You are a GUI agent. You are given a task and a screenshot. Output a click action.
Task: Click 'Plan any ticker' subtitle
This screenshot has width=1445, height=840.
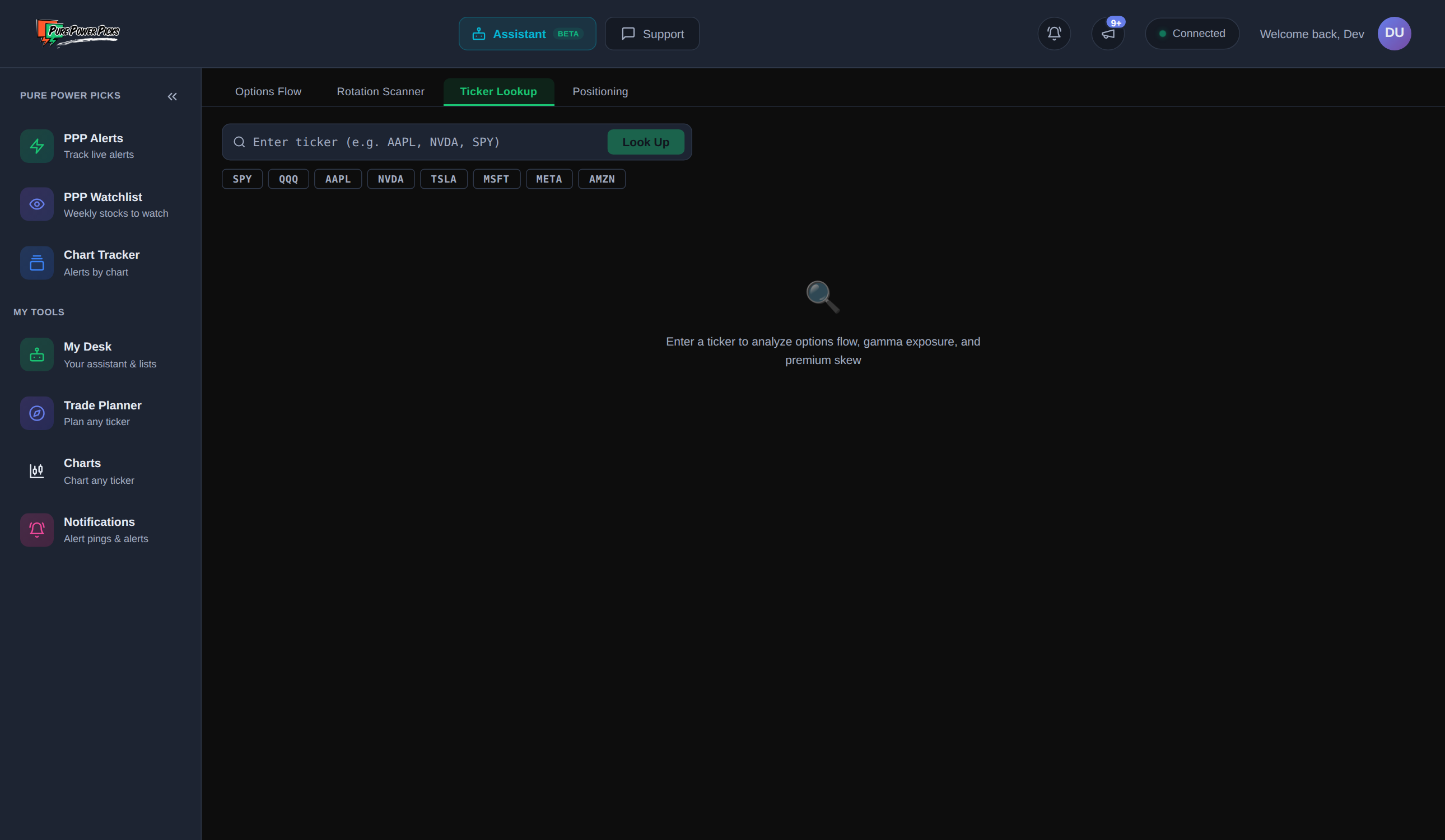(97, 422)
